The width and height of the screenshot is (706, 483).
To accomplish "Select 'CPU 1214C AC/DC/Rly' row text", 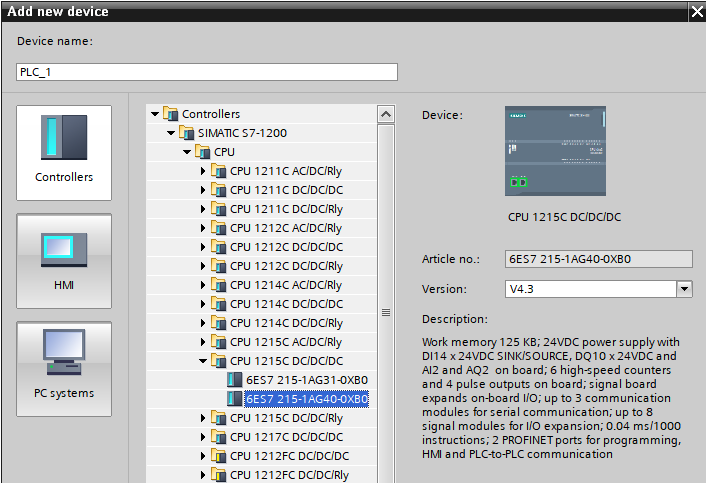I will 286,285.
